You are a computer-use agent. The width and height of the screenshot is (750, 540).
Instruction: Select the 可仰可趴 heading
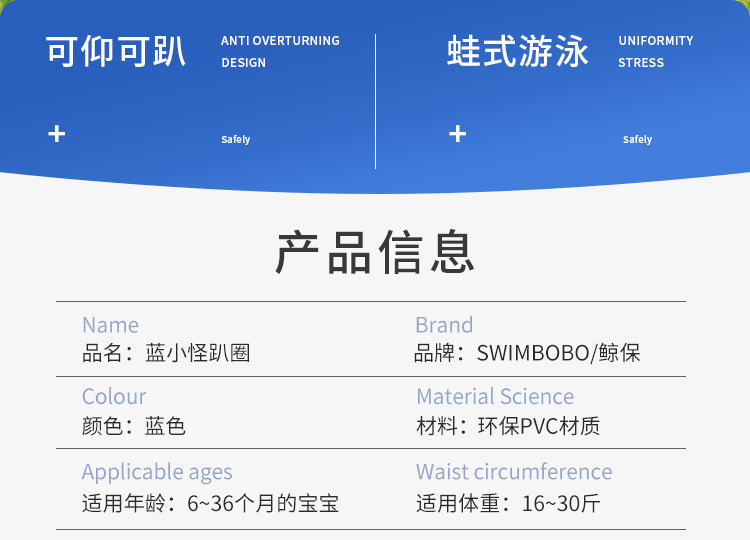point(116,51)
